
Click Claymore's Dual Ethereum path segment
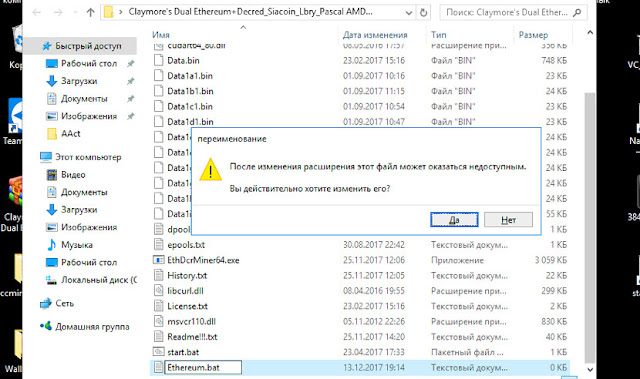tap(250, 12)
